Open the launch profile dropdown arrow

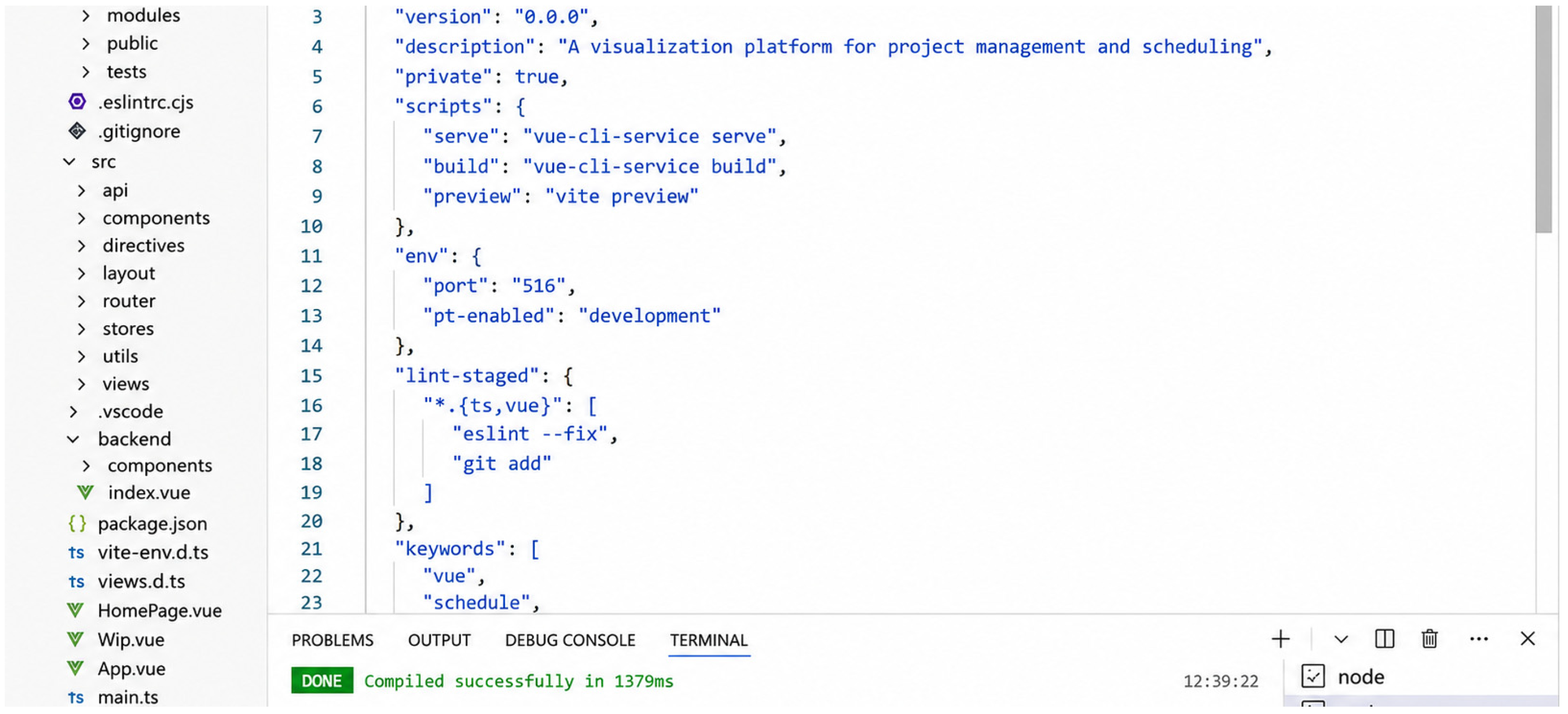click(x=1342, y=640)
